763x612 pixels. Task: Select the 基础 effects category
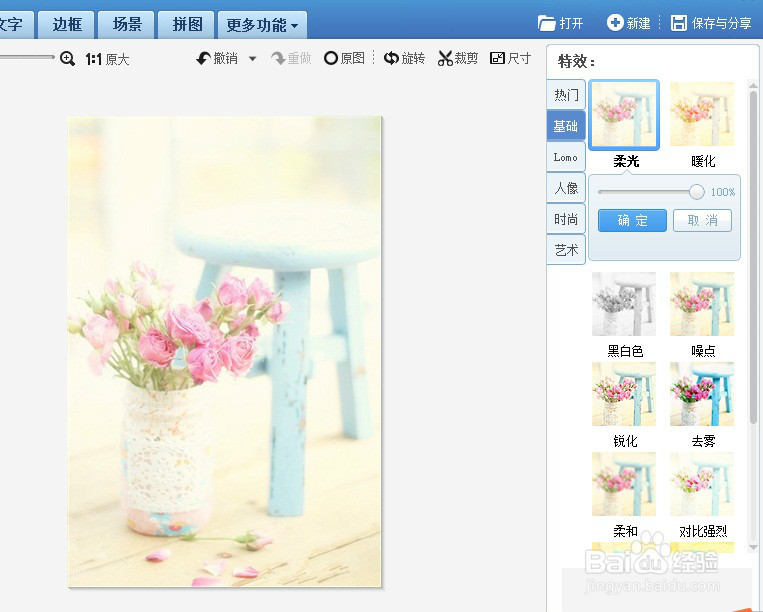coord(566,126)
